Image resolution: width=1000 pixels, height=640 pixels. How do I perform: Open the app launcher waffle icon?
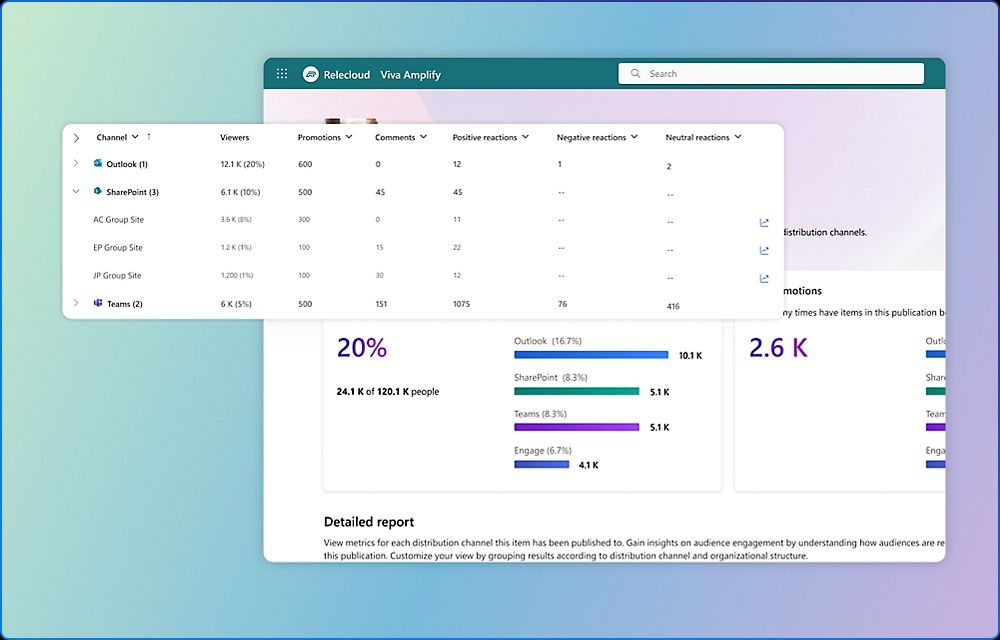pos(282,74)
